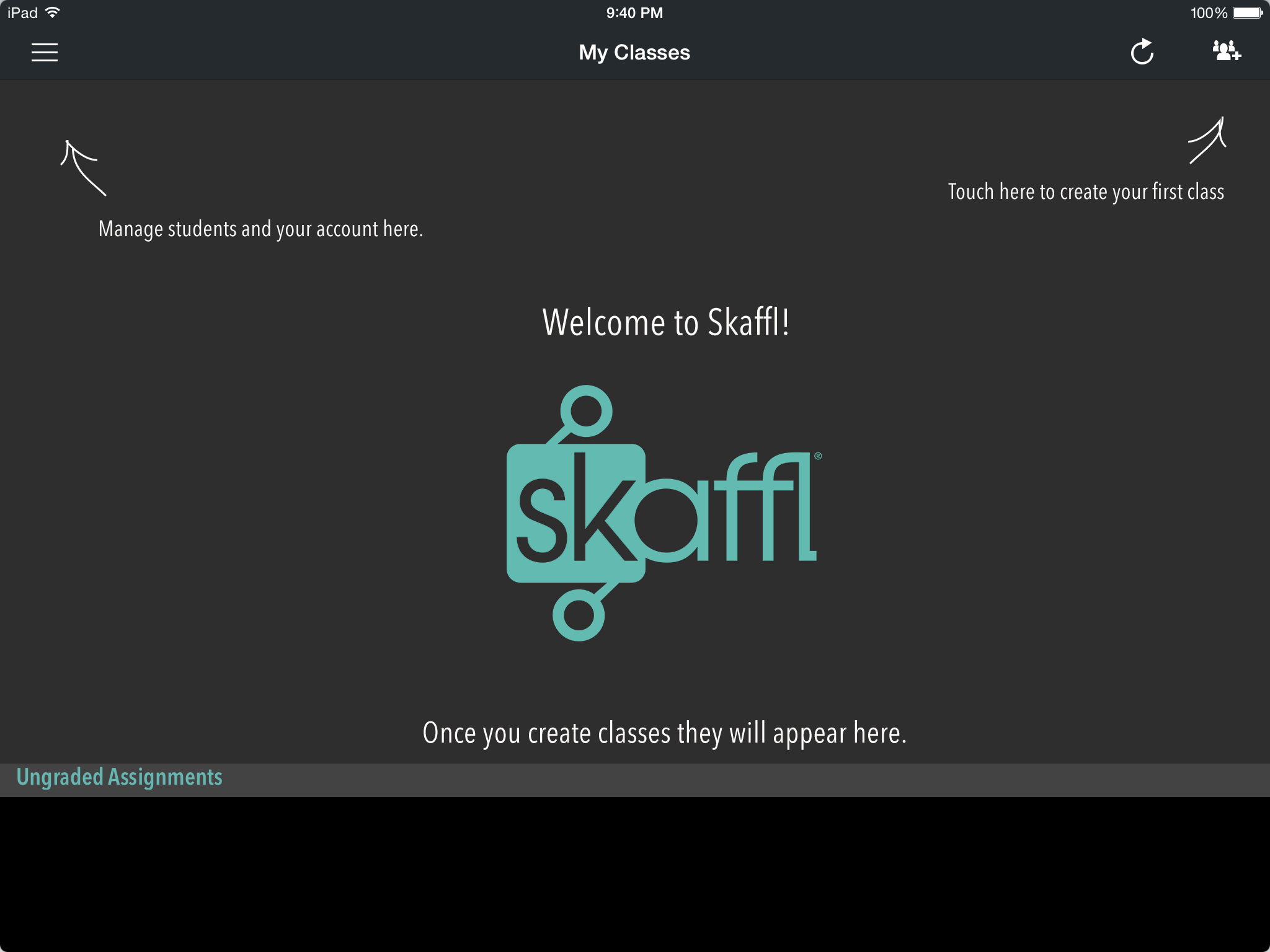This screenshot has width=1270, height=952.
Task: Tap the battery indicator icon
Action: (1248, 12)
